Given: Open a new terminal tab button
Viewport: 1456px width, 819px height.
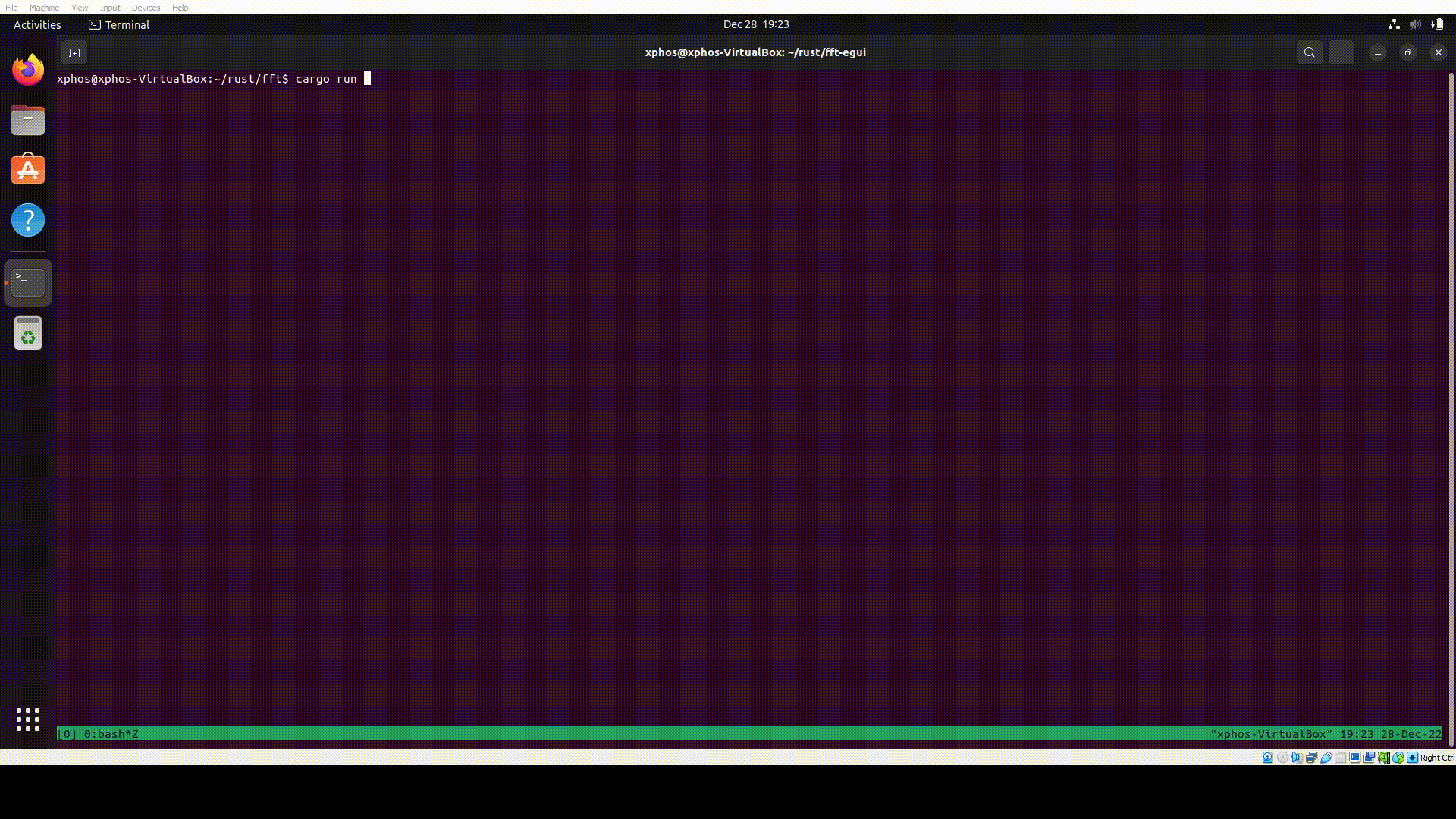Looking at the screenshot, I should click(74, 52).
